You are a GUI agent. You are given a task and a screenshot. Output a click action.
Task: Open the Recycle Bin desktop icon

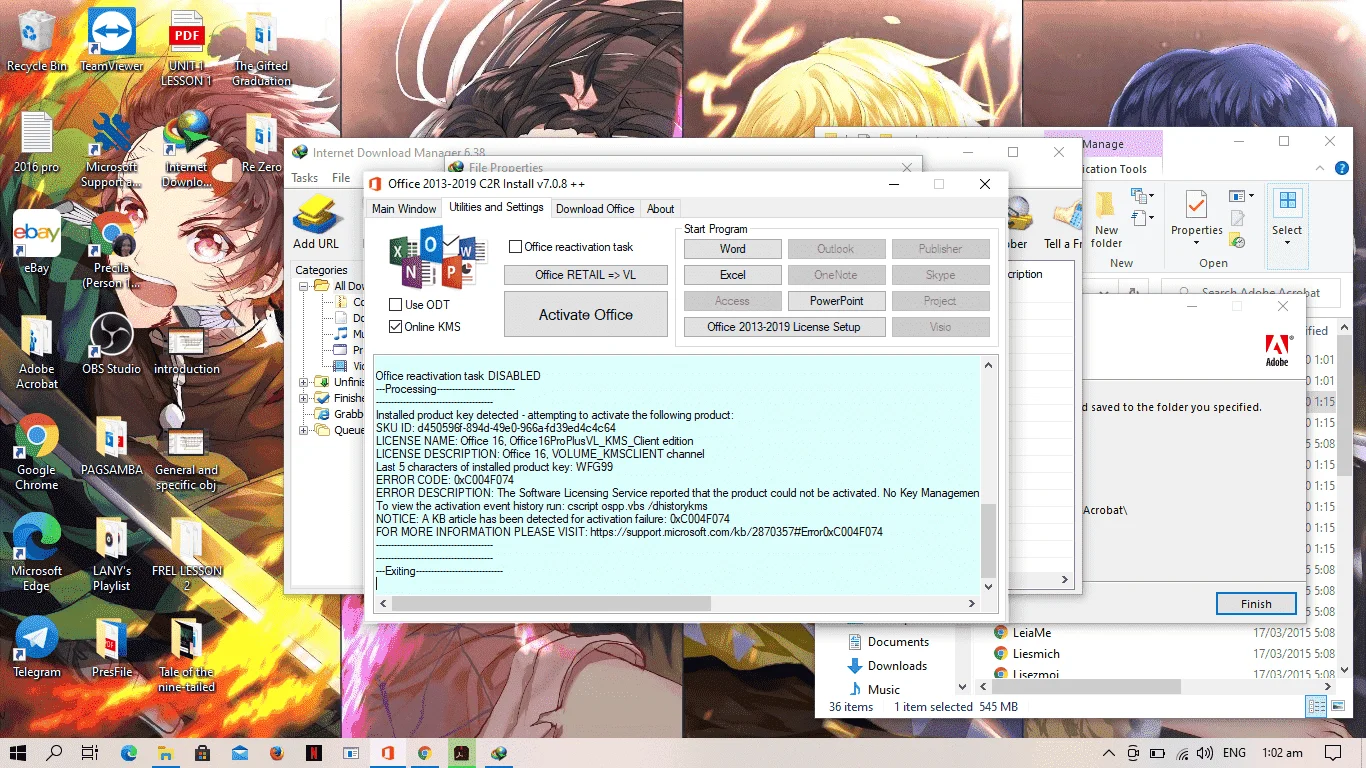37,40
